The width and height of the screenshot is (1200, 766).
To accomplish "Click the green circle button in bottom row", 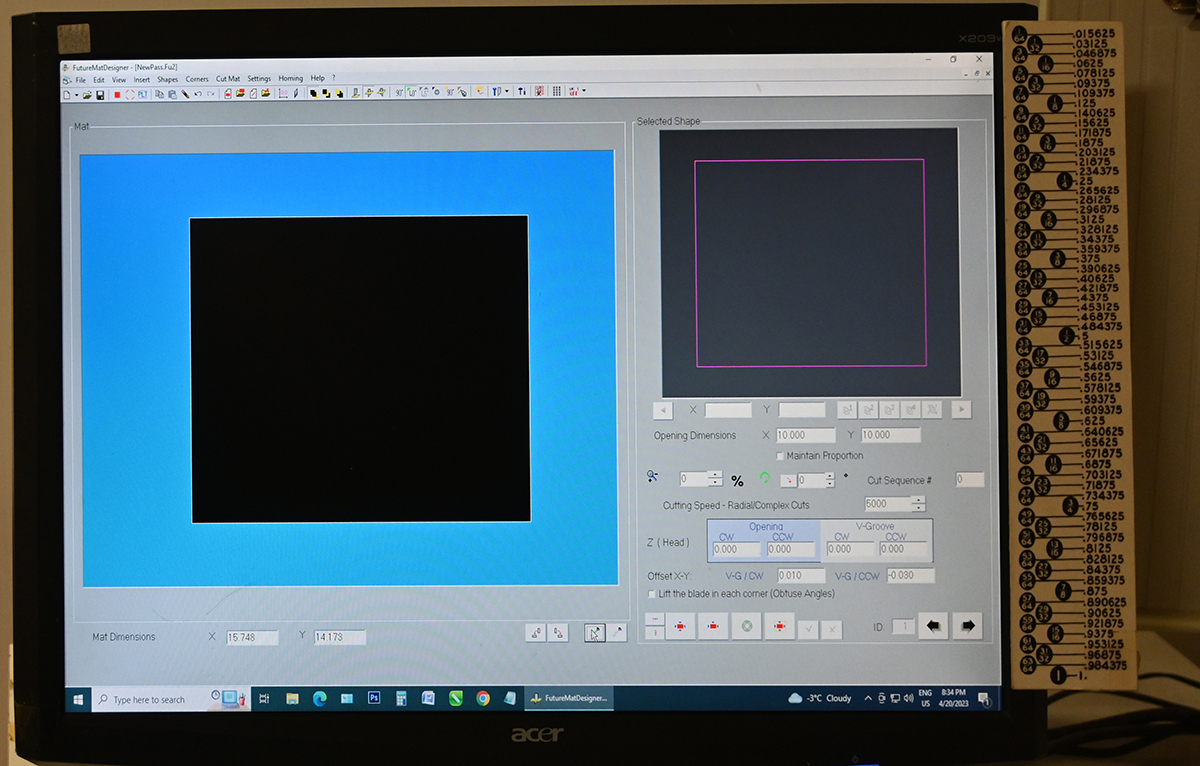I will point(746,626).
